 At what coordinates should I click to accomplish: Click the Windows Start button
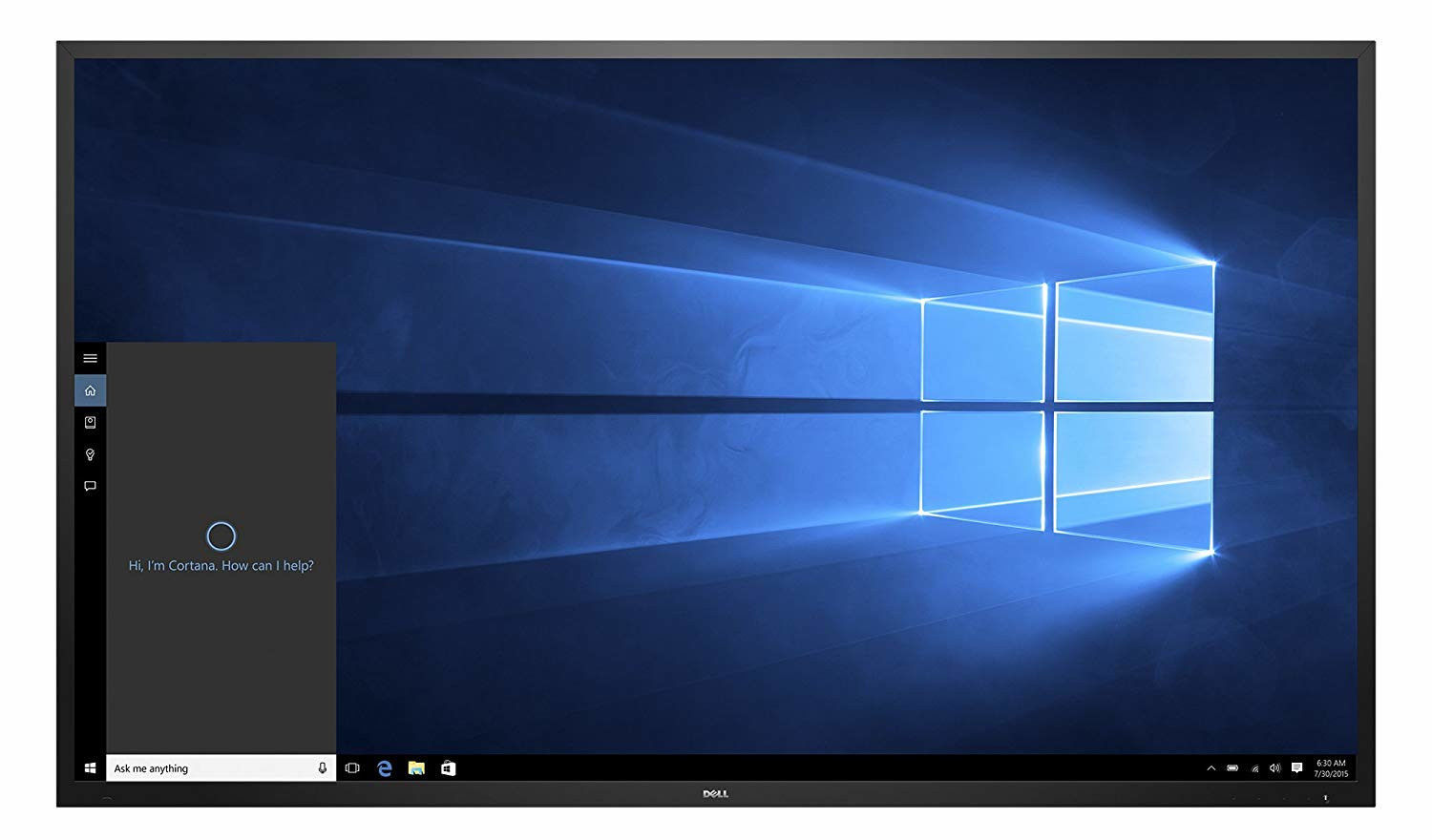click(90, 767)
